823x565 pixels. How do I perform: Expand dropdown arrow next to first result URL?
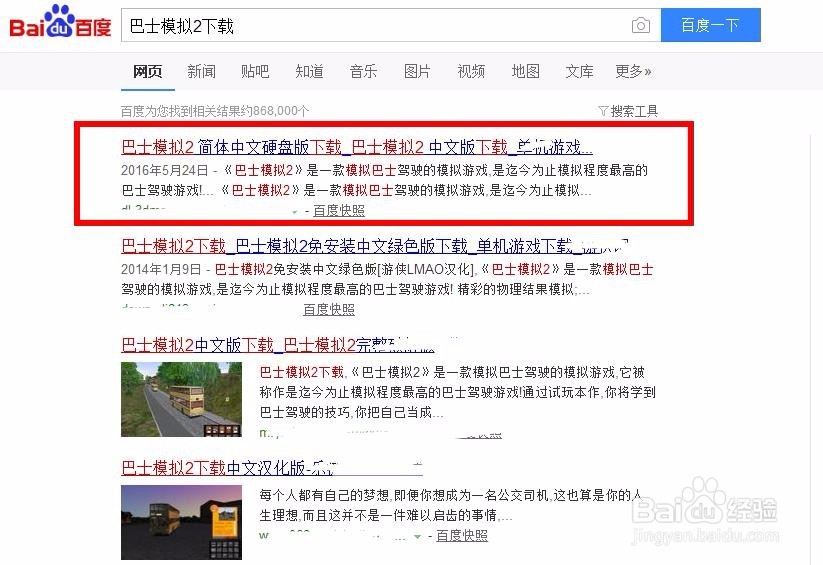point(295,212)
